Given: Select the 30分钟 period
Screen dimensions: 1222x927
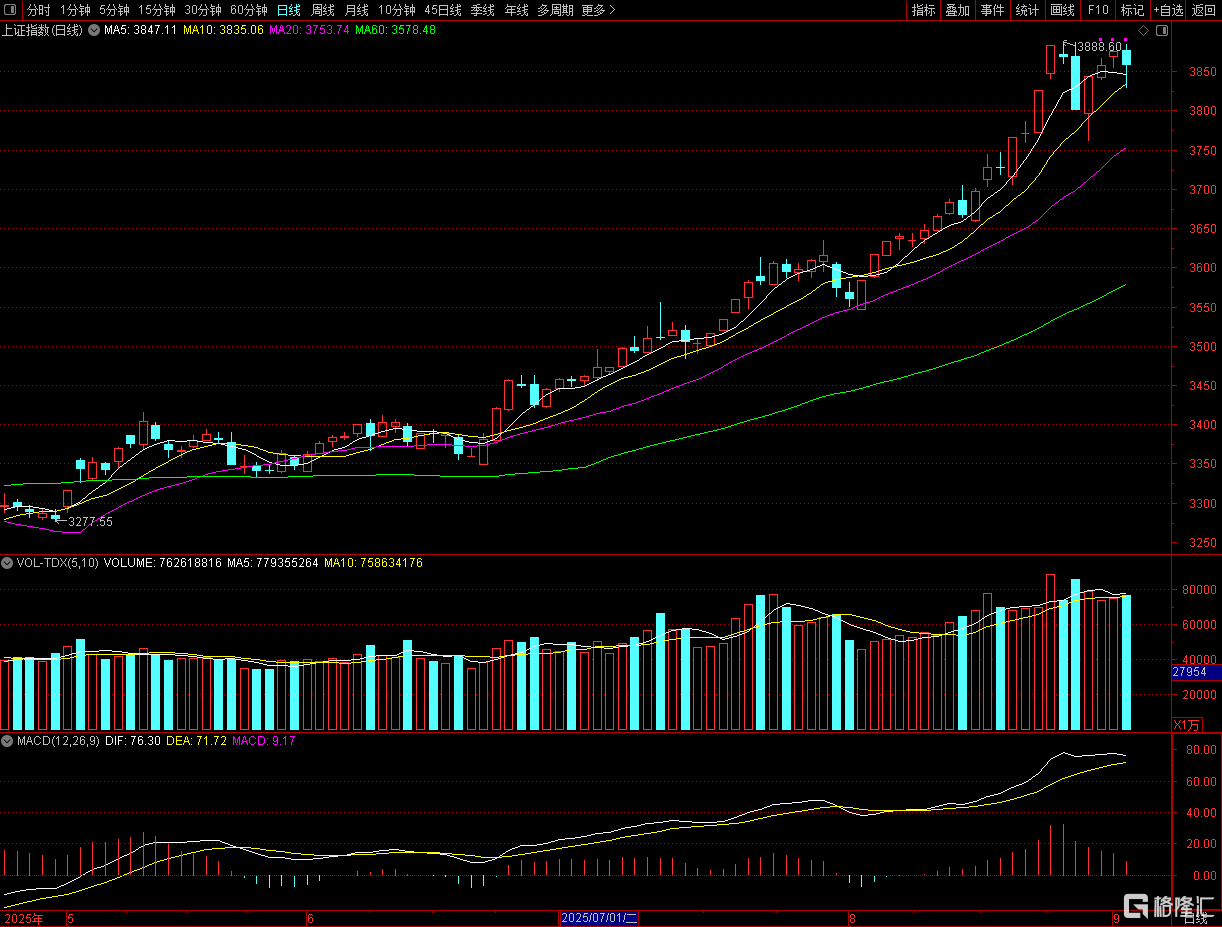Looking at the screenshot, I should point(203,10).
